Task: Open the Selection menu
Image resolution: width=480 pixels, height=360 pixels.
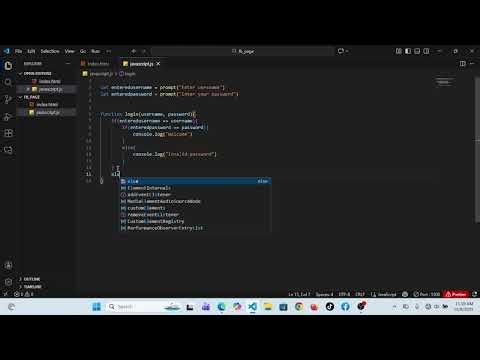Action: tap(50, 51)
